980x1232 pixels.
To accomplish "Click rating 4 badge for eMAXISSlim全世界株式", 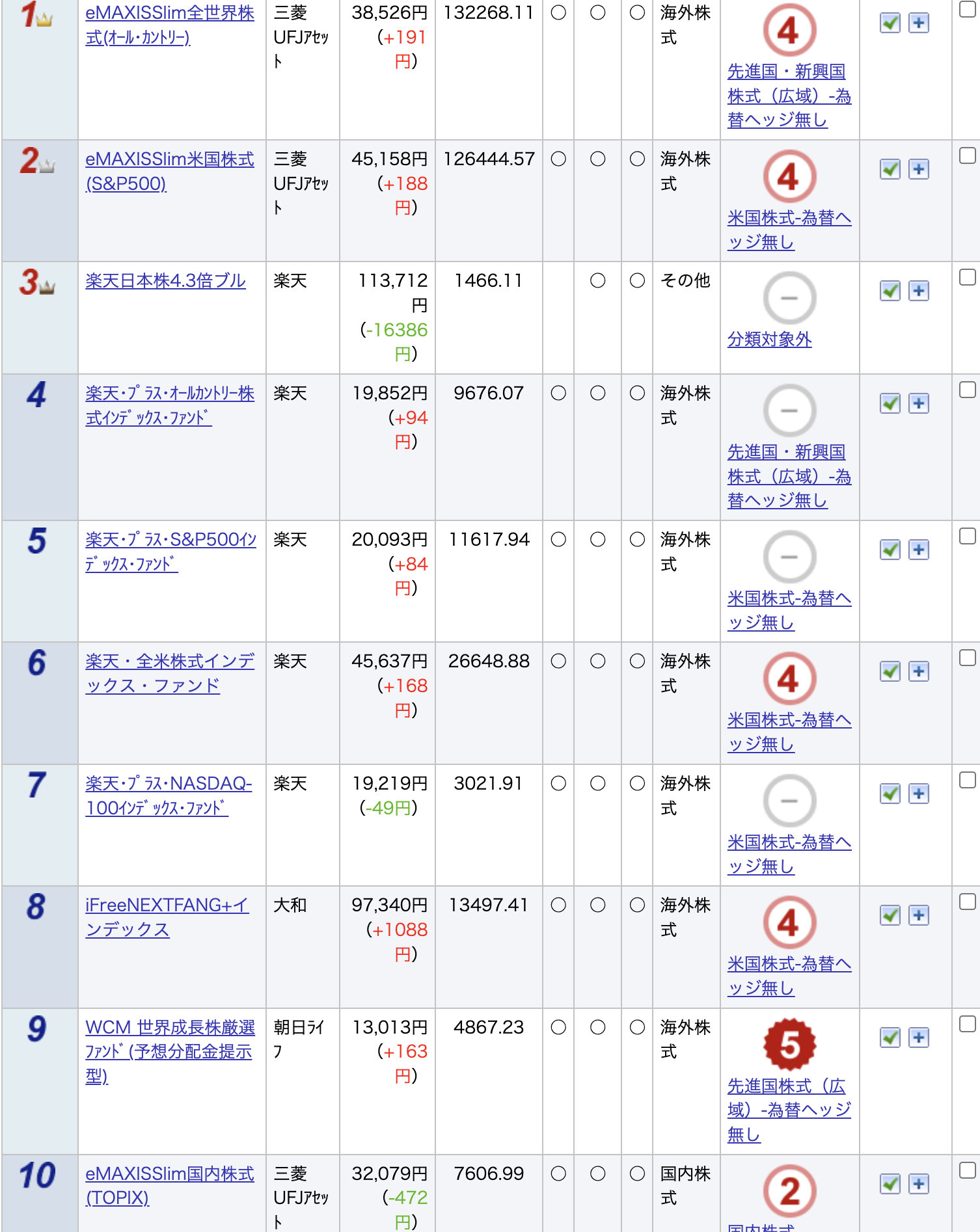I will click(x=789, y=30).
